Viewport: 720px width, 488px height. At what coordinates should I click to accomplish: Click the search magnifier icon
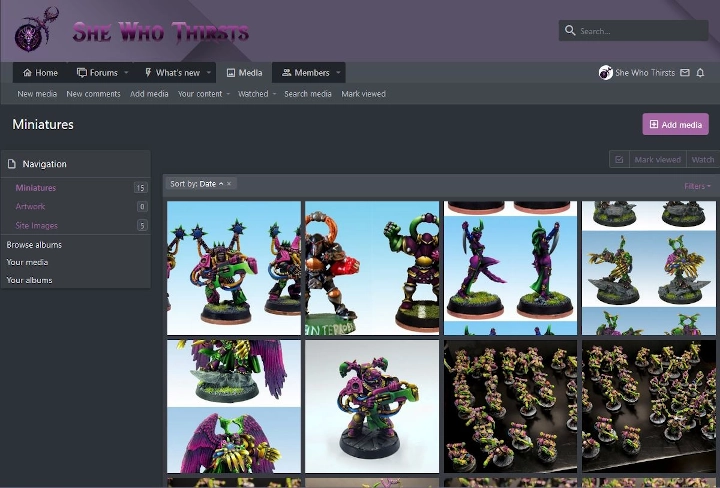pyautogui.click(x=570, y=31)
